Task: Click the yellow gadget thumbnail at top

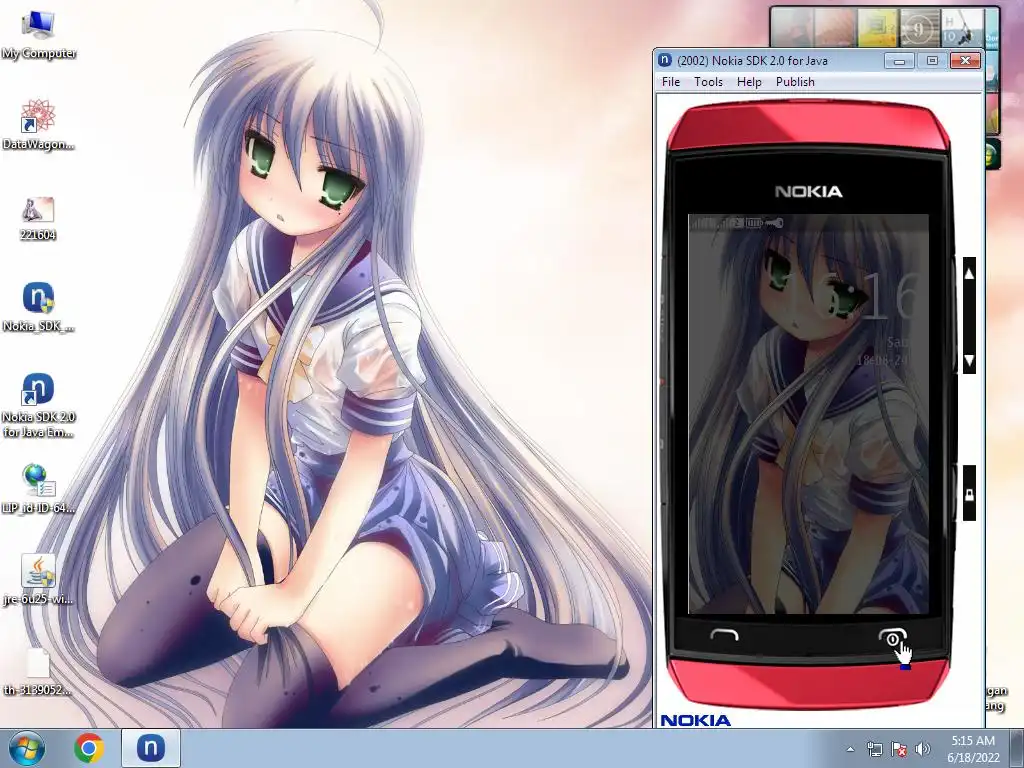Action: coord(878,29)
